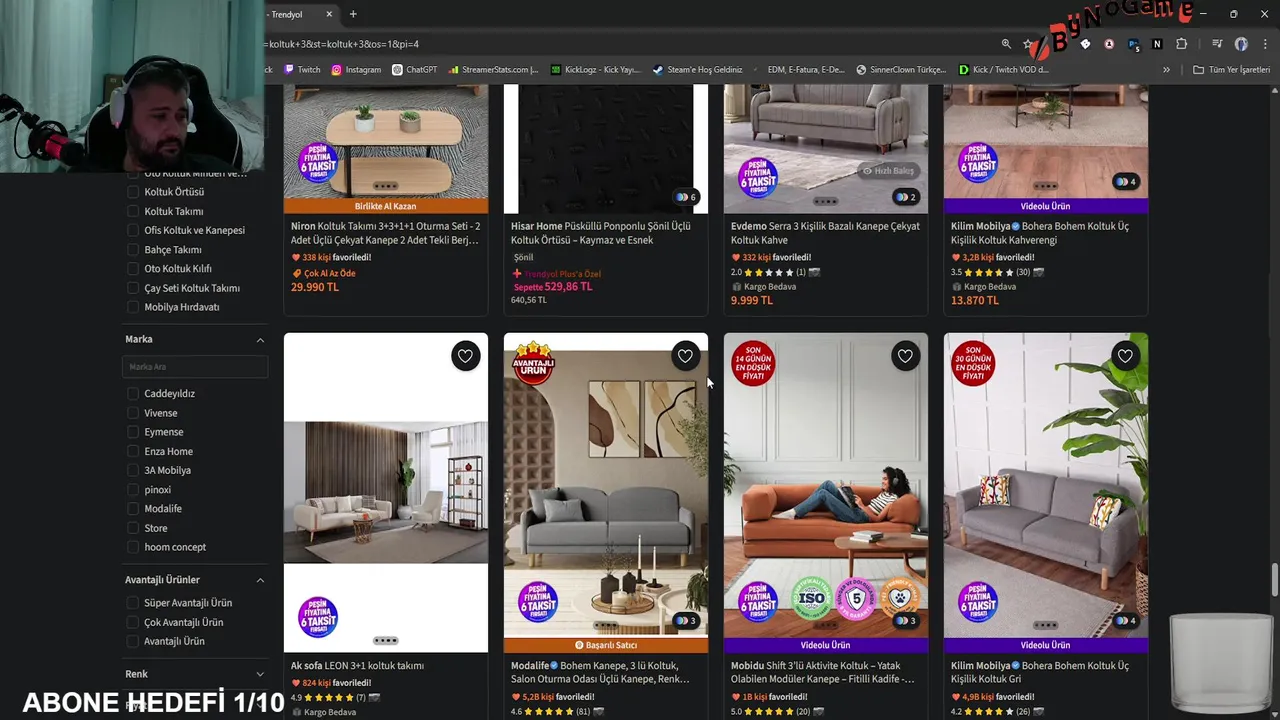Viewport: 1280px width, 720px height.
Task: Open the media control toolbar icon
Action: 1217,44
